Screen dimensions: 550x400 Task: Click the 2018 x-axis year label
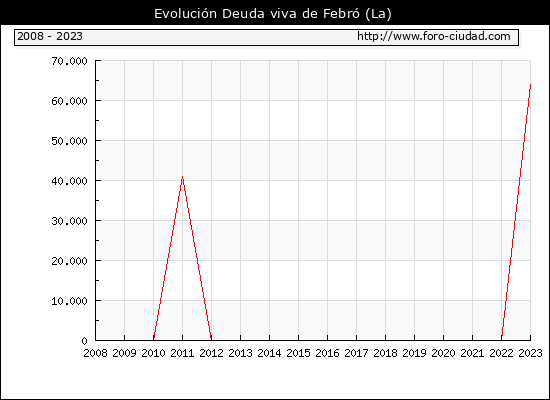(x=385, y=353)
